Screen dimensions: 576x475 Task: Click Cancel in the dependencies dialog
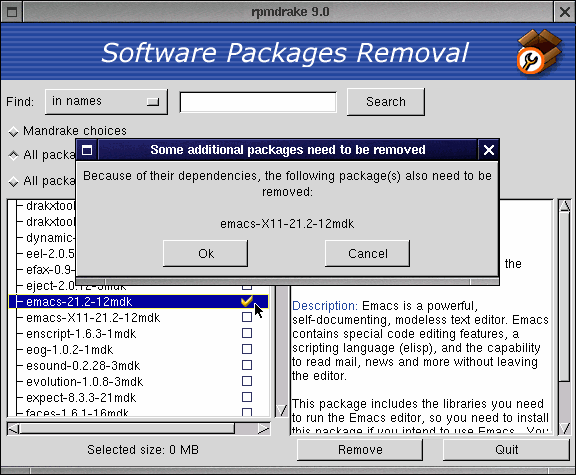pyautogui.click(x=367, y=253)
